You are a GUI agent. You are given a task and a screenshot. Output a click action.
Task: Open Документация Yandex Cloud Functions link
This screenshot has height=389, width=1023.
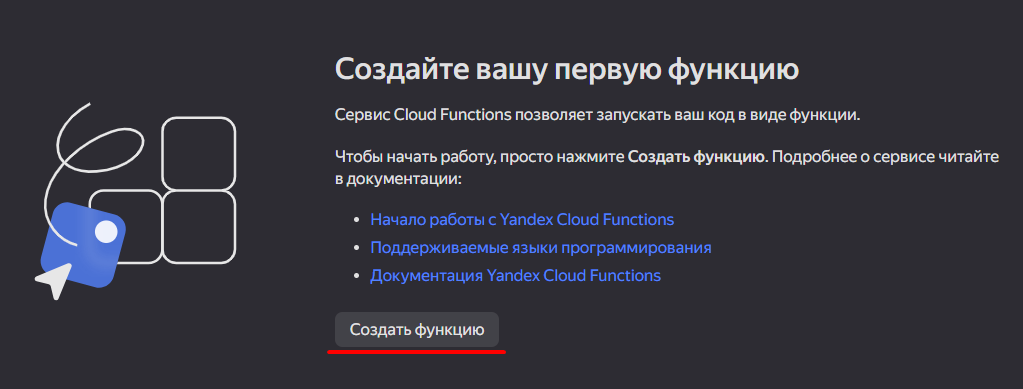click(x=515, y=275)
